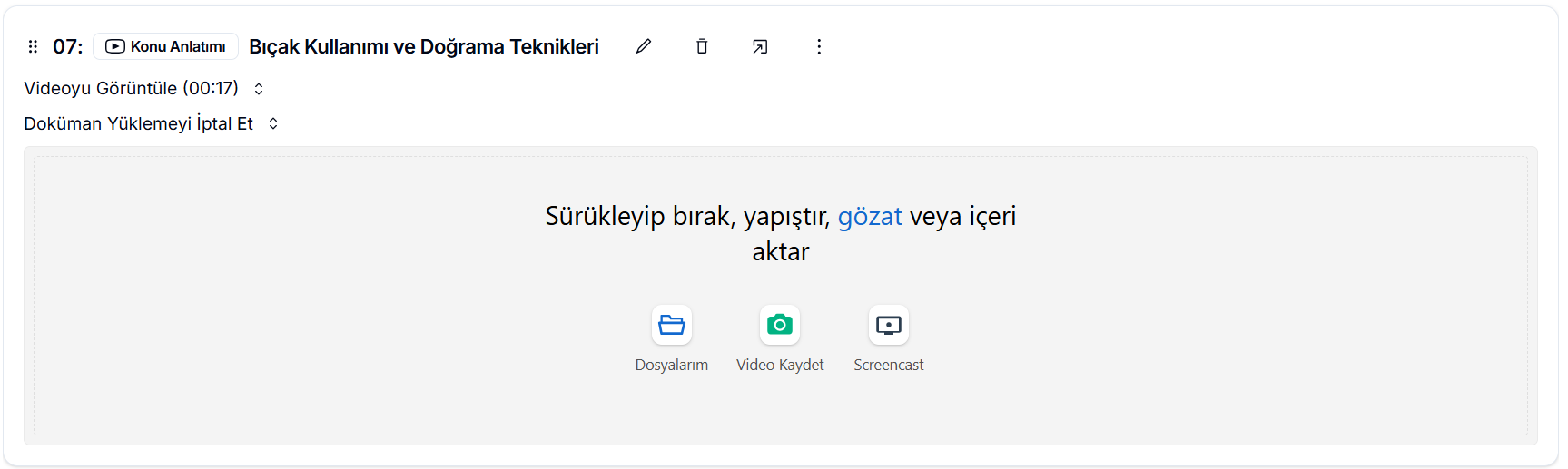
Task: Click the Screencast text label
Action: coord(888,365)
